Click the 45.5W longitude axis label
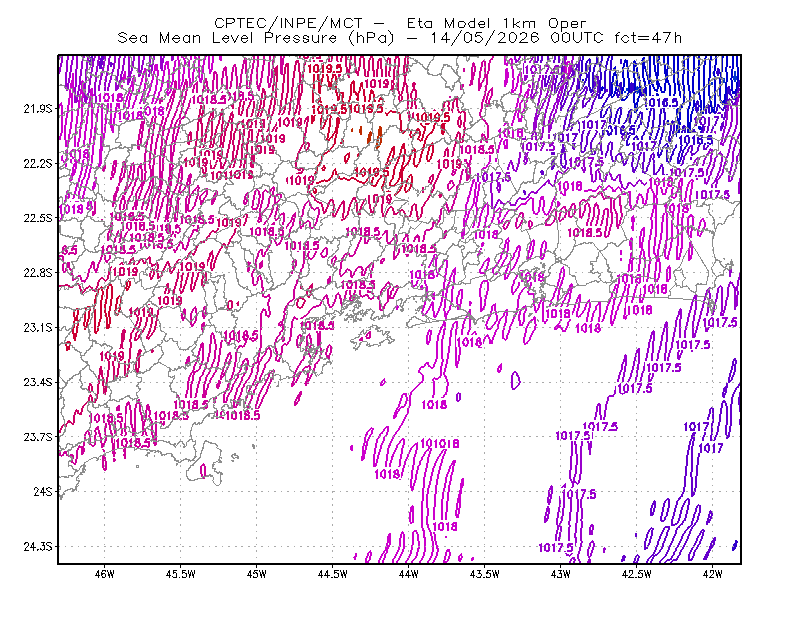Image resolution: width=800 pixels, height=618 pixels. (181, 574)
